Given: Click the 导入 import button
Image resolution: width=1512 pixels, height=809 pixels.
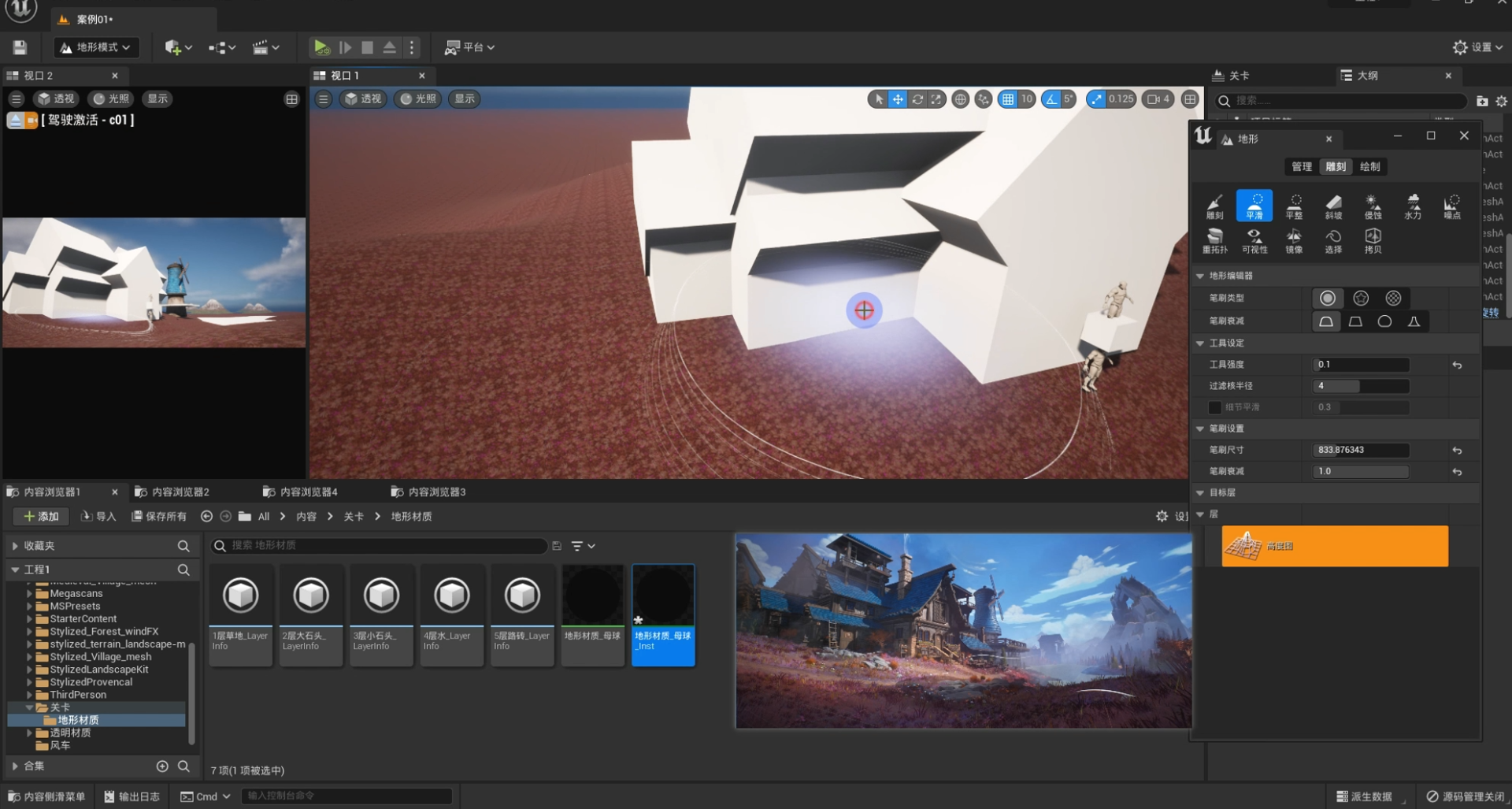Looking at the screenshot, I should click(x=98, y=517).
